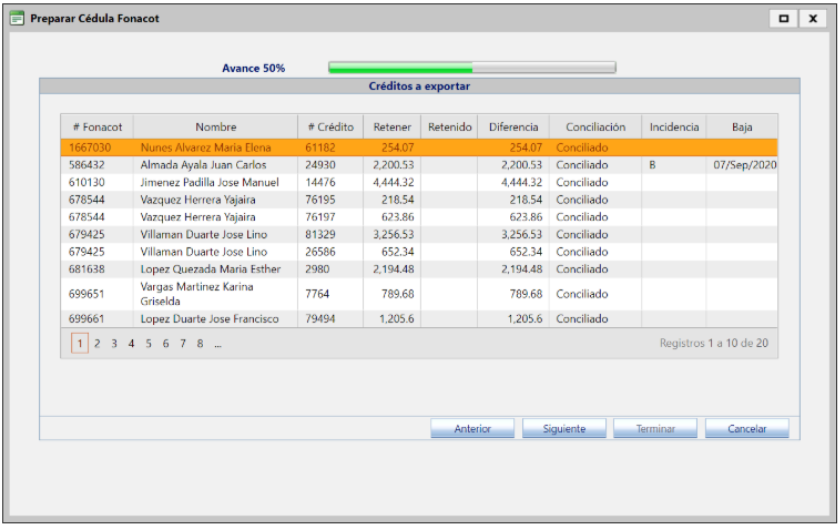This screenshot has height=525, width=840.
Task: Click the Diferencia amount 789.68
Action: (526, 294)
